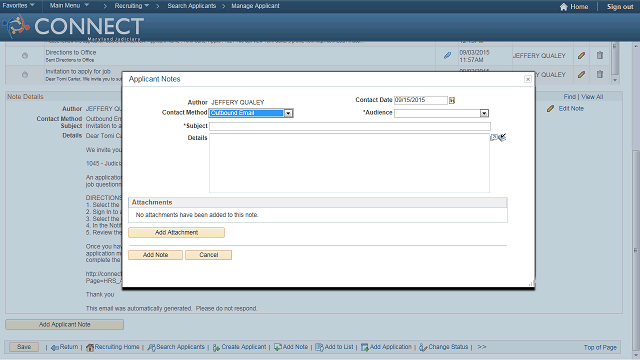
Task: Click the Add Note icon in footer
Action: 278,347
